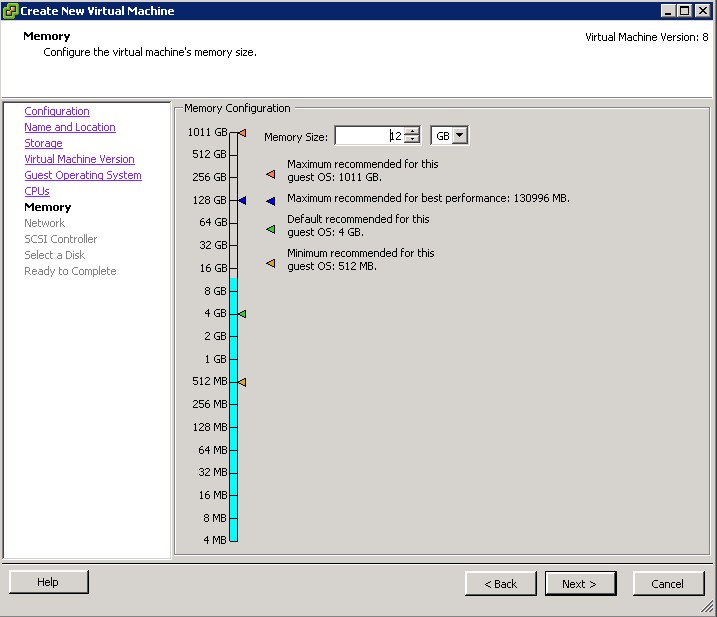The image size is (717, 617).
Task: Click the blue best performance marker
Action: click(241, 200)
